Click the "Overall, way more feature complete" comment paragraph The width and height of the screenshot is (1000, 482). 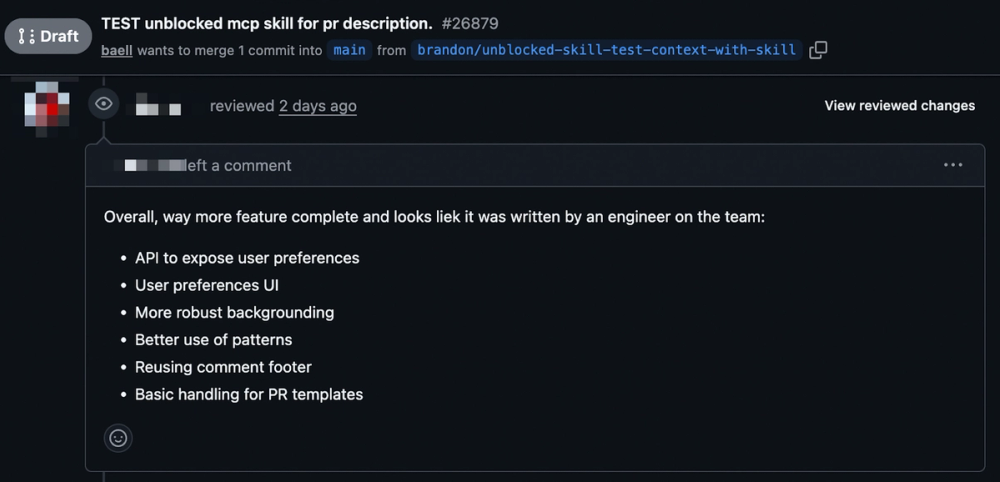(434, 217)
